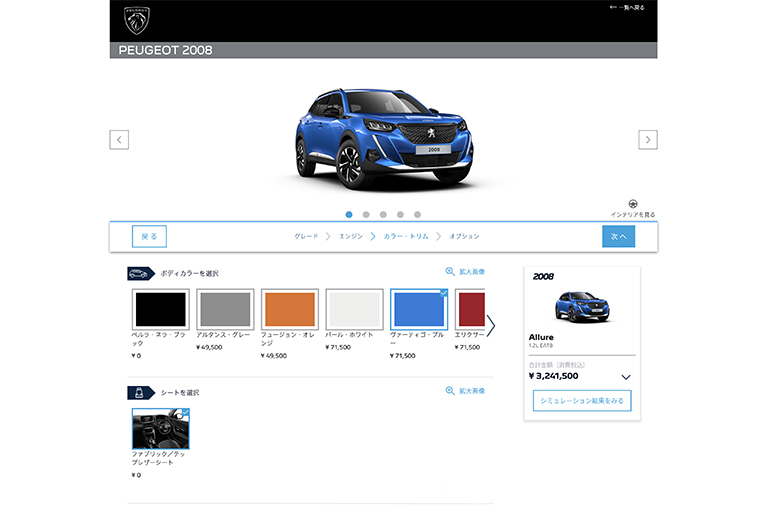Screen dimensions: 768x513
Task: Open enlarged image for body colour
Action: (472, 271)
